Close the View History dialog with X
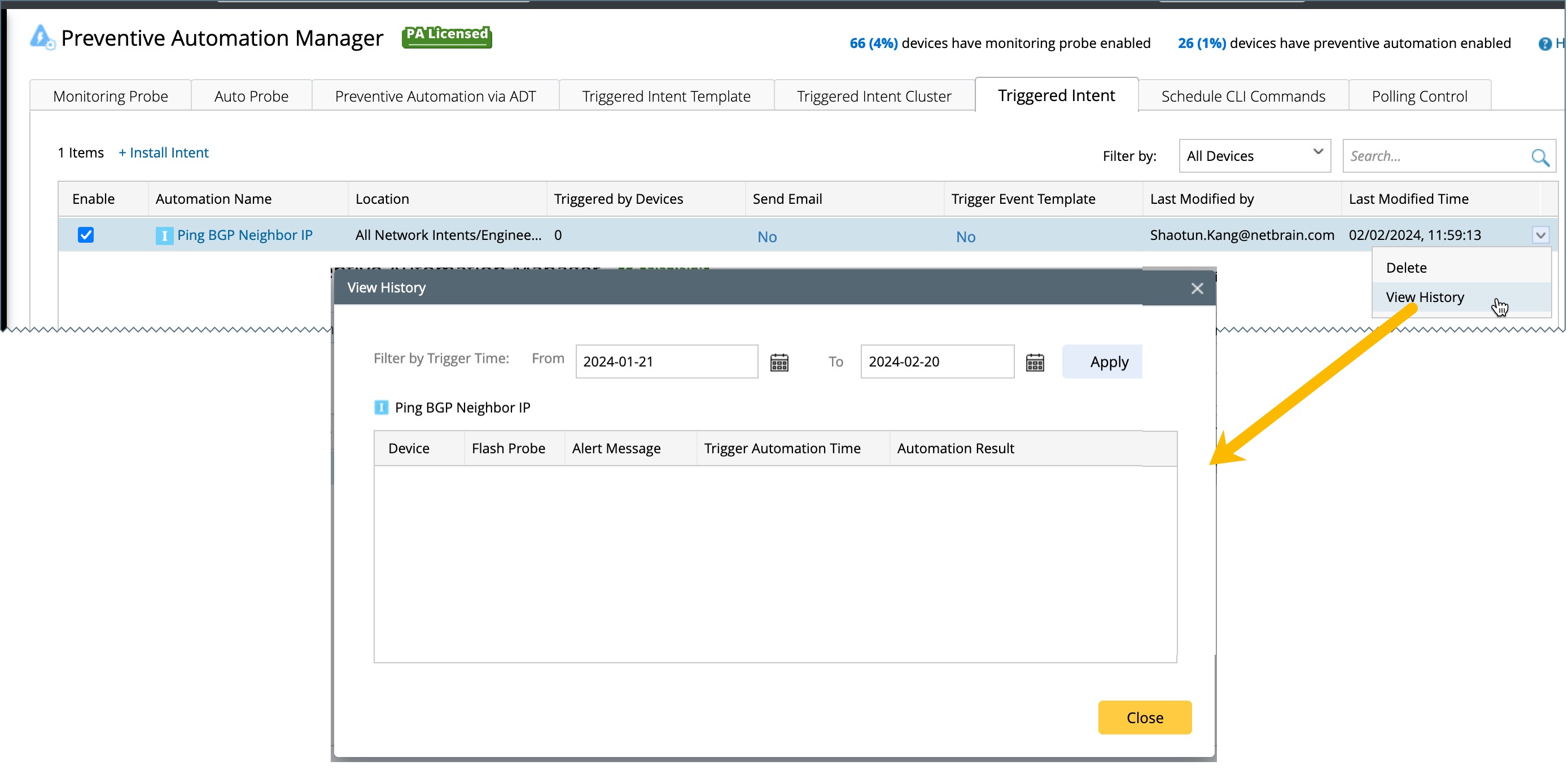Viewport: 1568px width, 770px height. point(1197,288)
